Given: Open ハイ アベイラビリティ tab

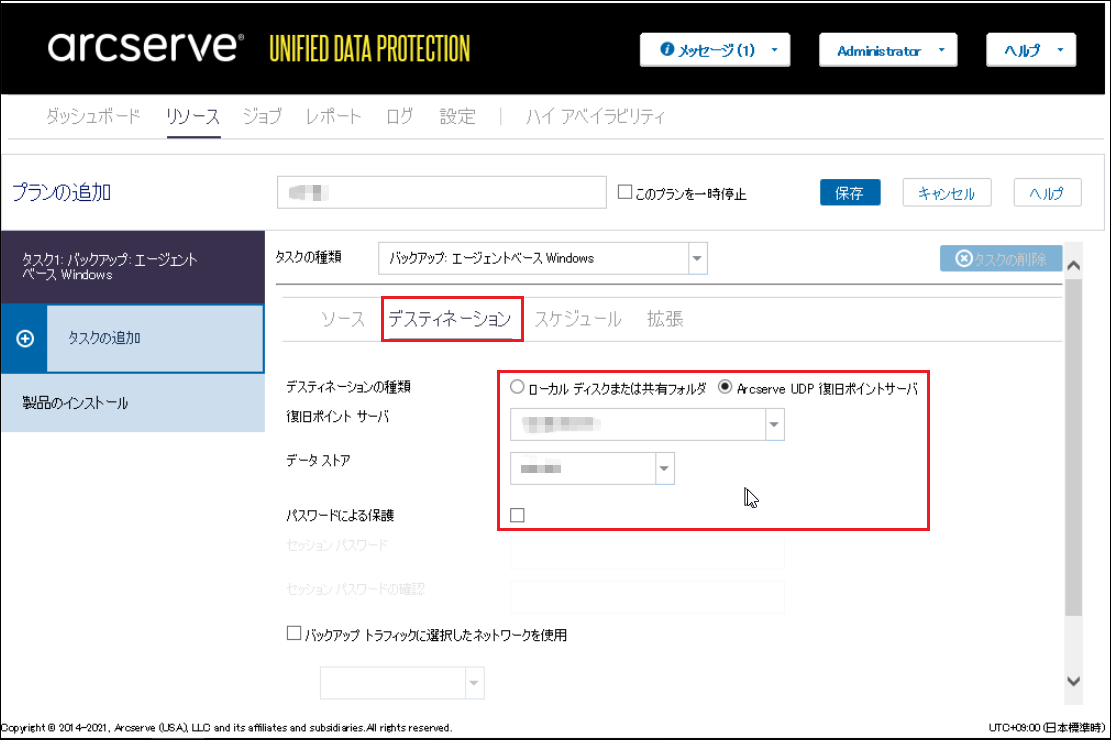Looking at the screenshot, I should pos(595,116).
